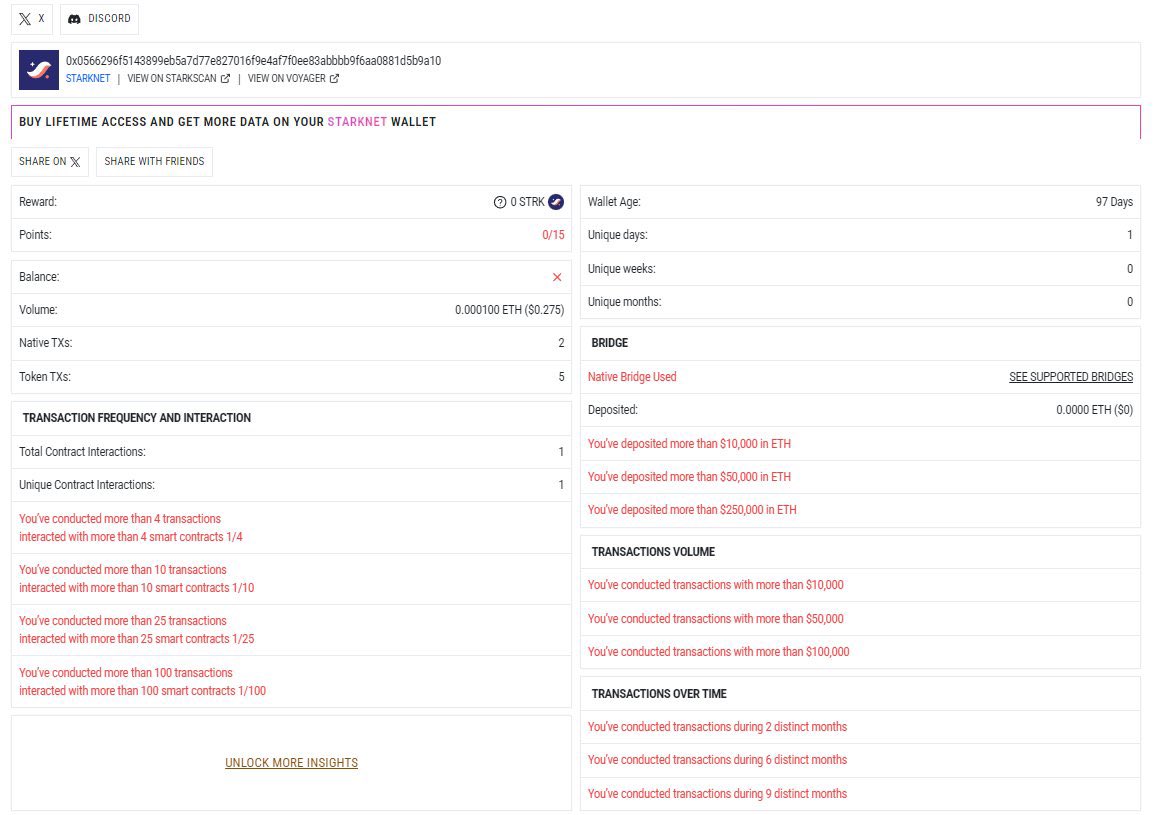
Task: Click the SHARE WITH FRIENDS button
Action: [x=154, y=161]
